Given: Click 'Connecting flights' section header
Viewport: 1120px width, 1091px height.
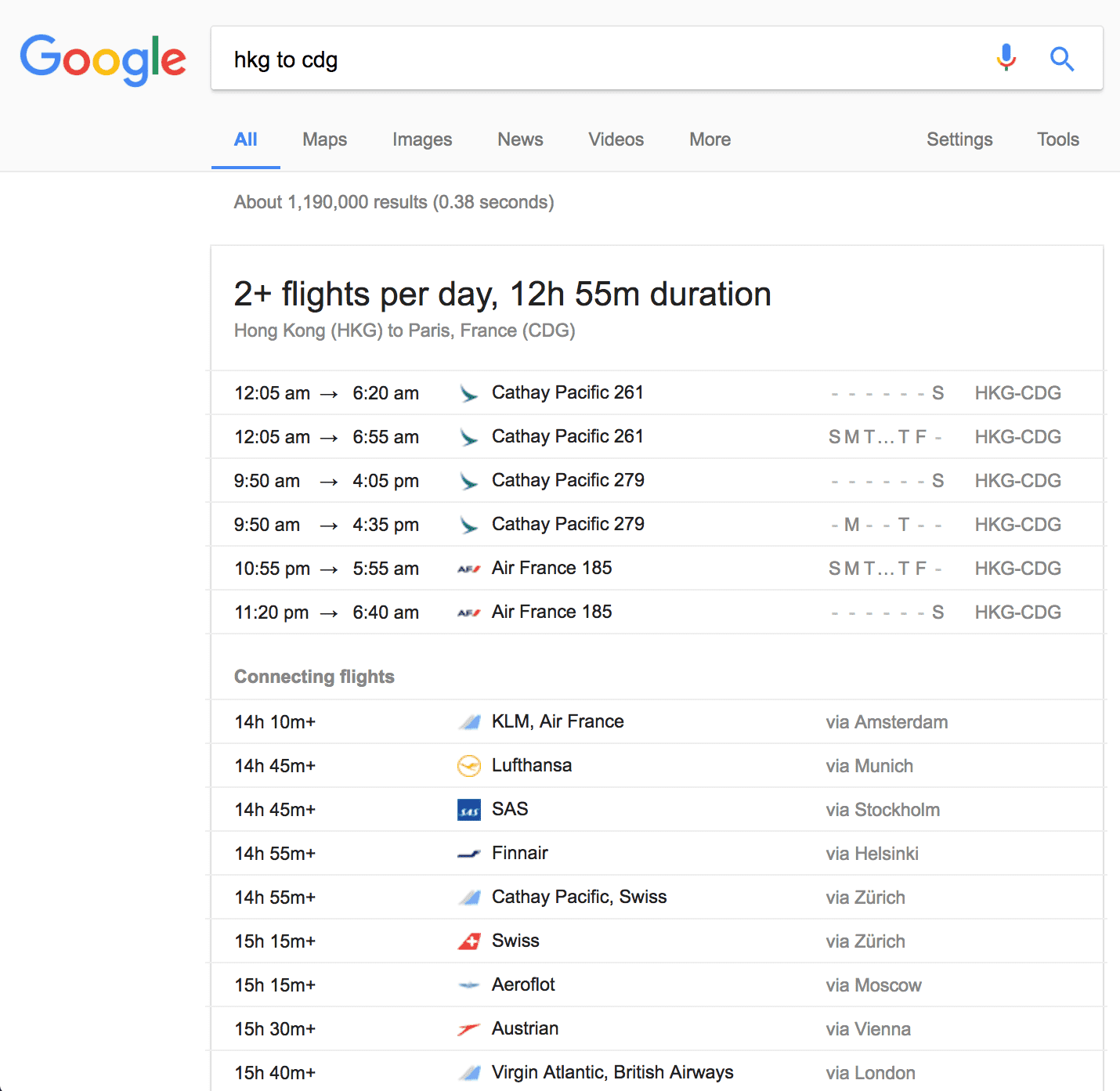Looking at the screenshot, I should click(x=314, y=677).
